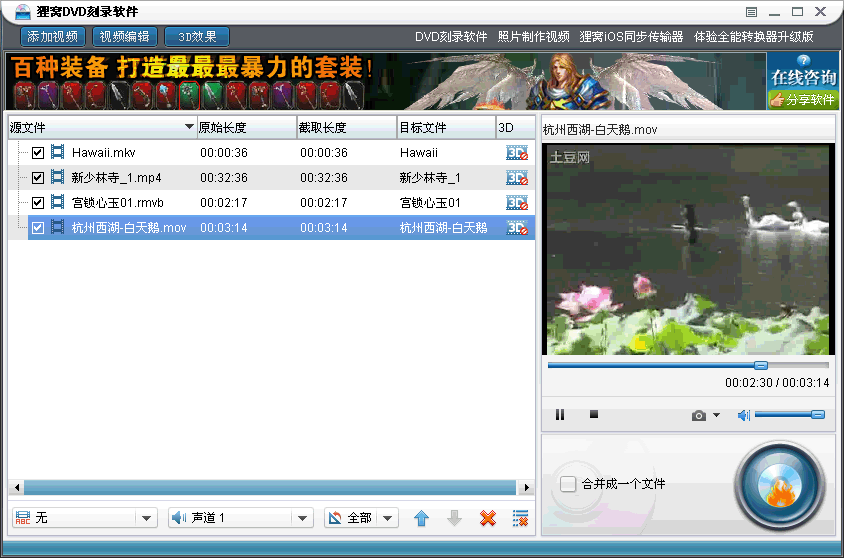
Task: Click the application logo in the title bar
Action: [x=22, y=11]
